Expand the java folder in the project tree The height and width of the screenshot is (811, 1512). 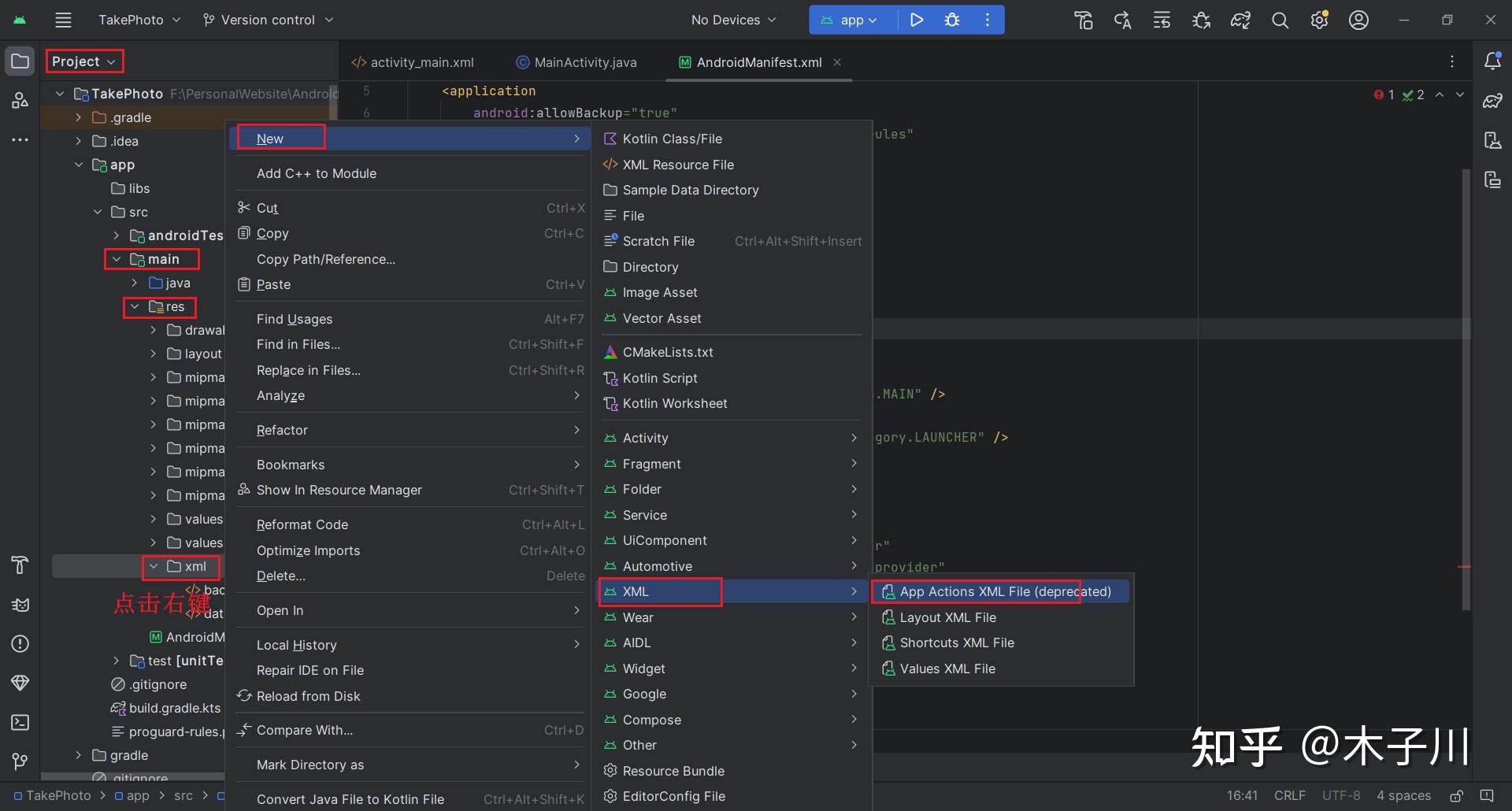coord(133,283)
